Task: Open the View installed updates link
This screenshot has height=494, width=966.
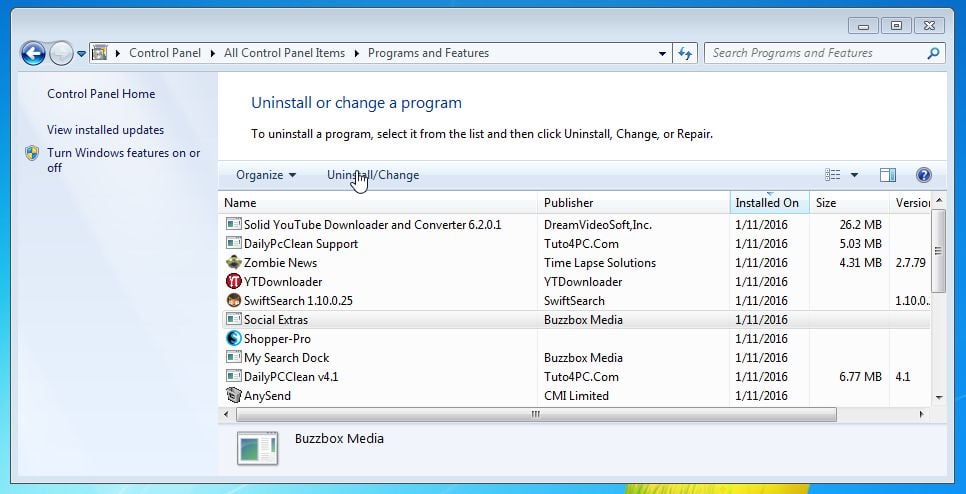Action: tap(105, 130)
